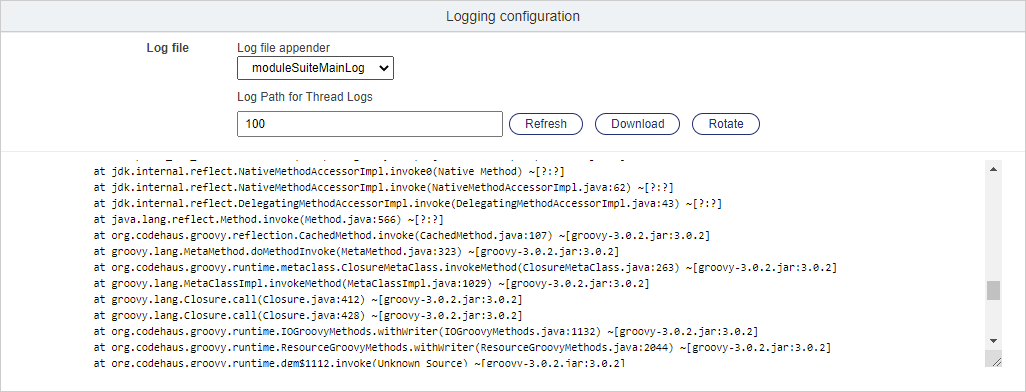Click the MetaMethod.doMethodInvoke log line
The height and width of the screenshot is (392, 1026).
[x=357, y=251]
